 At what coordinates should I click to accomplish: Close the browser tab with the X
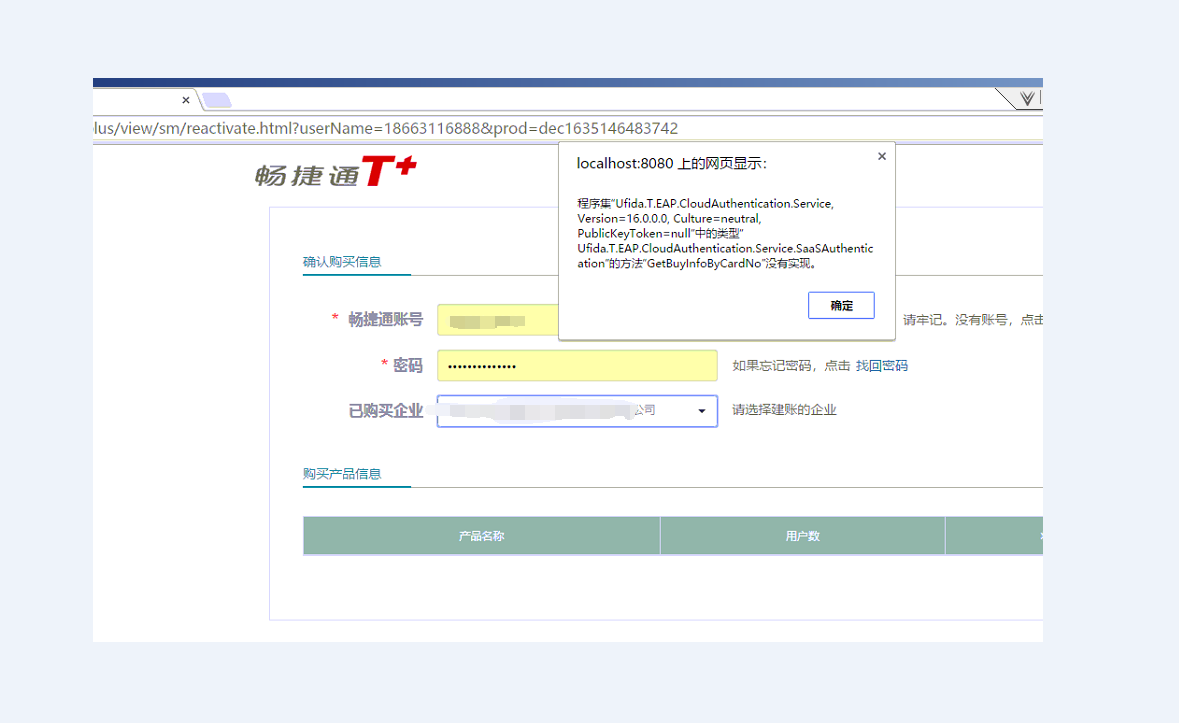pos(186,100)
